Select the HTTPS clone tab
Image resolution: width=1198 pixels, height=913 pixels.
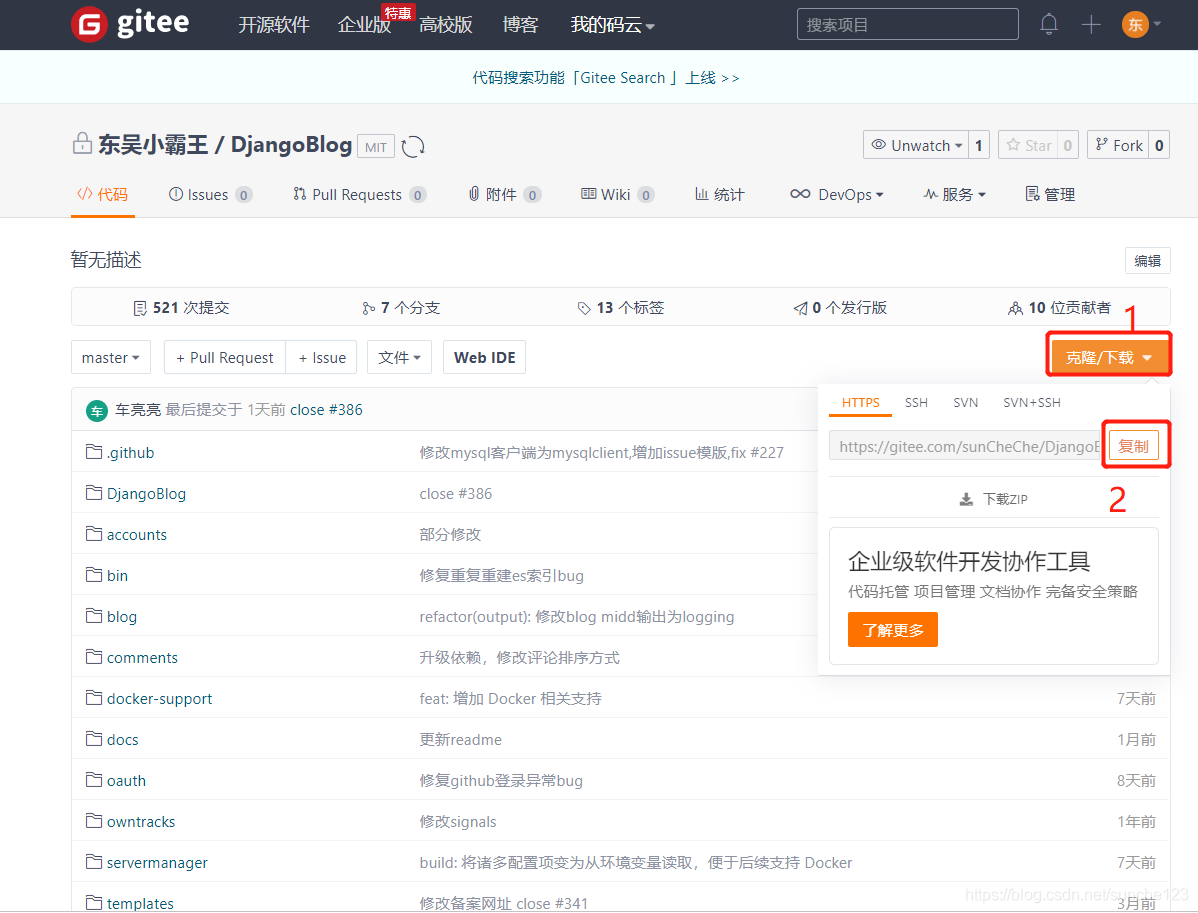coord(860,403)
